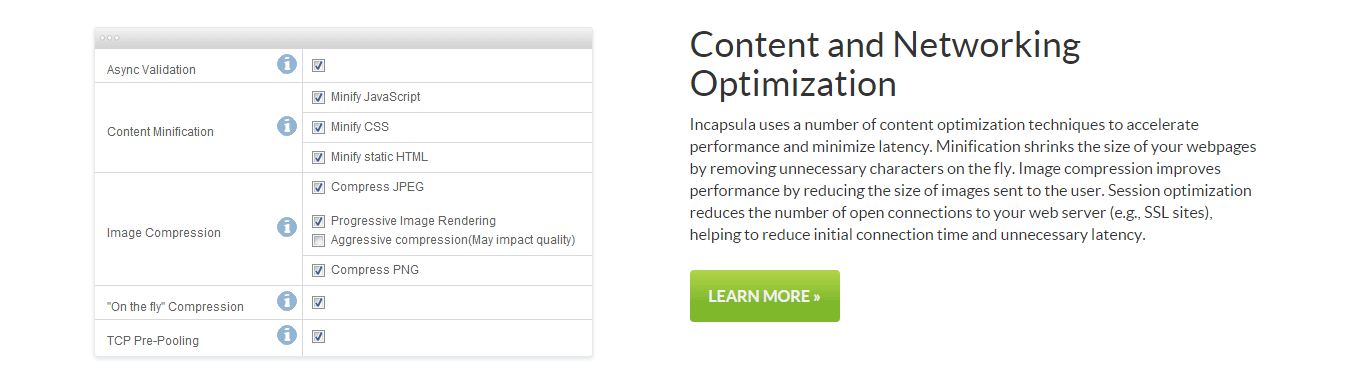
Task: Click the TCP Pre-Pooling info icon
Action: coord(287,335)
